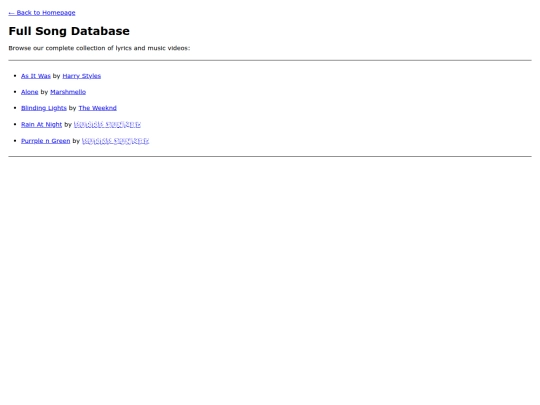The width and height of the screenshot is (540, 405).
Task: View artist Marshmello
Action: (x=68, y=92)
